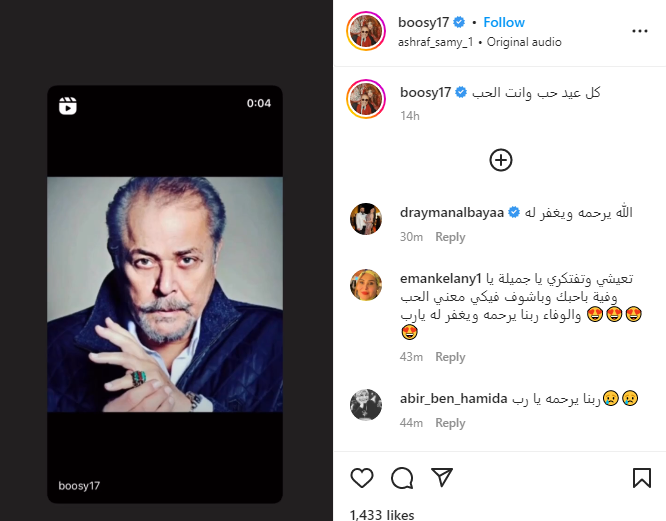The image size is (666, 521).
Task: Open abir_ben_hamida's profile avatar
Action: pos(366,404)
